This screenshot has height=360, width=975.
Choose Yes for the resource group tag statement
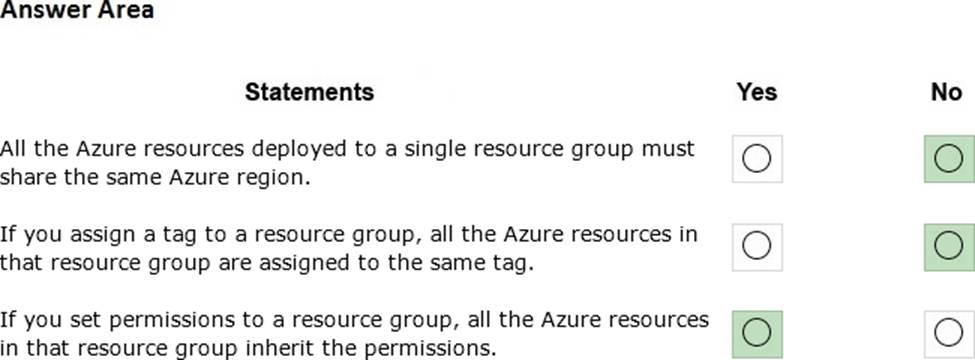click(x=757, y=247)
